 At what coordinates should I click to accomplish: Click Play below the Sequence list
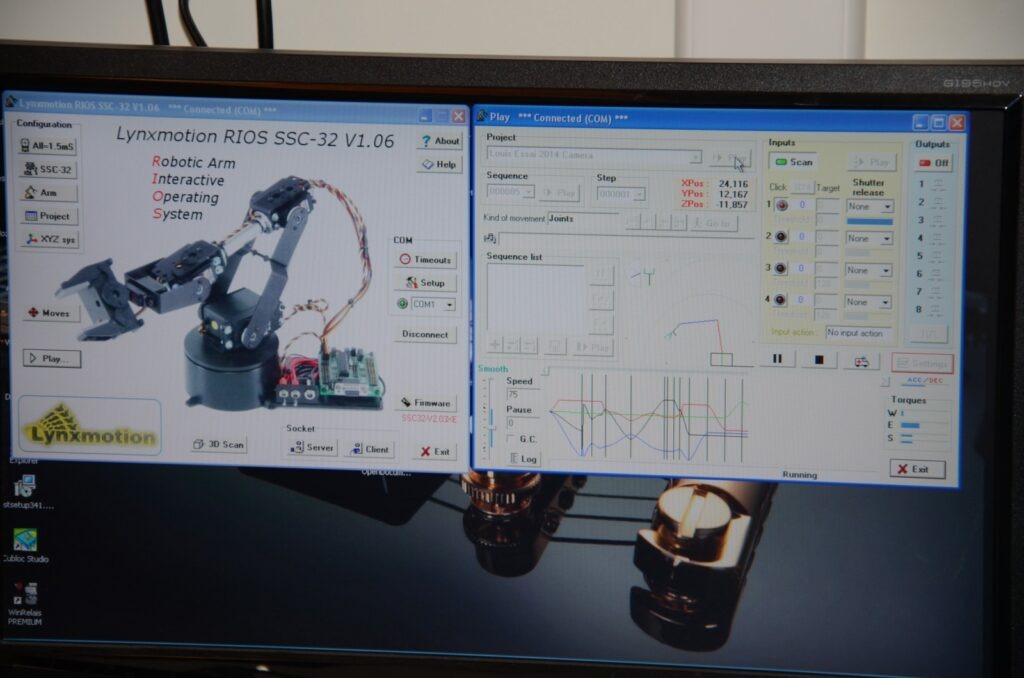[592, 347]
